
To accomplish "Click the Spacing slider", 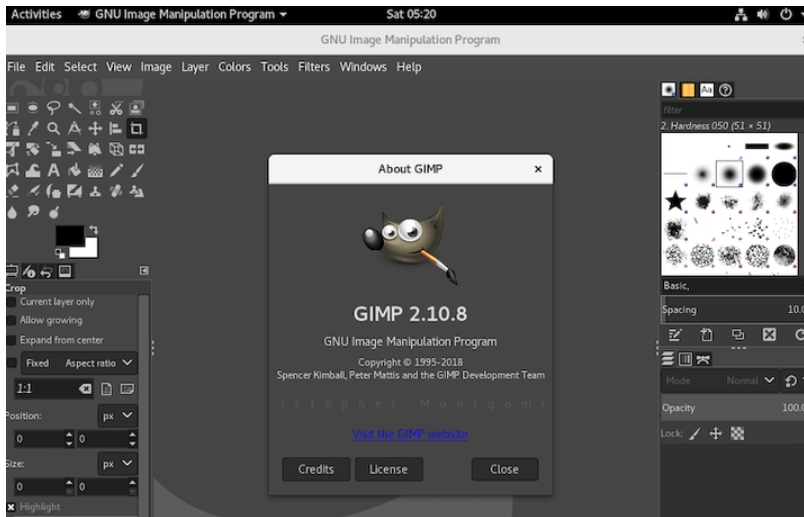I will 732,310.
